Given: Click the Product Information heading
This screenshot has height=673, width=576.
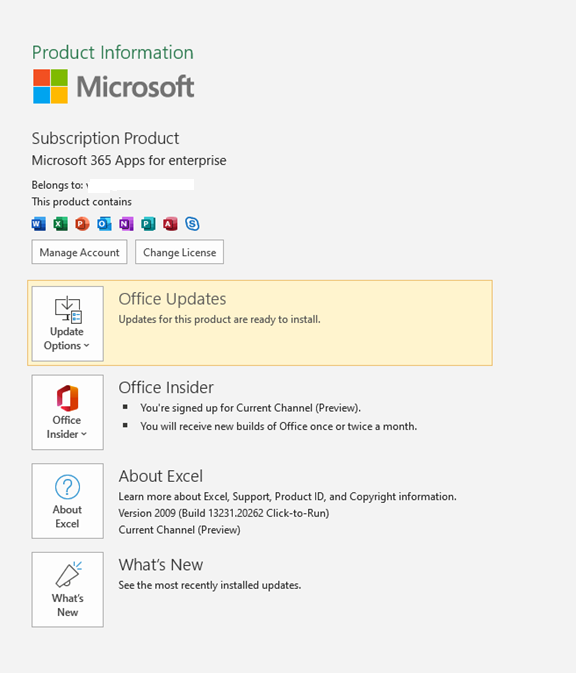Looking at the screenshot, I should click(113, 52).
